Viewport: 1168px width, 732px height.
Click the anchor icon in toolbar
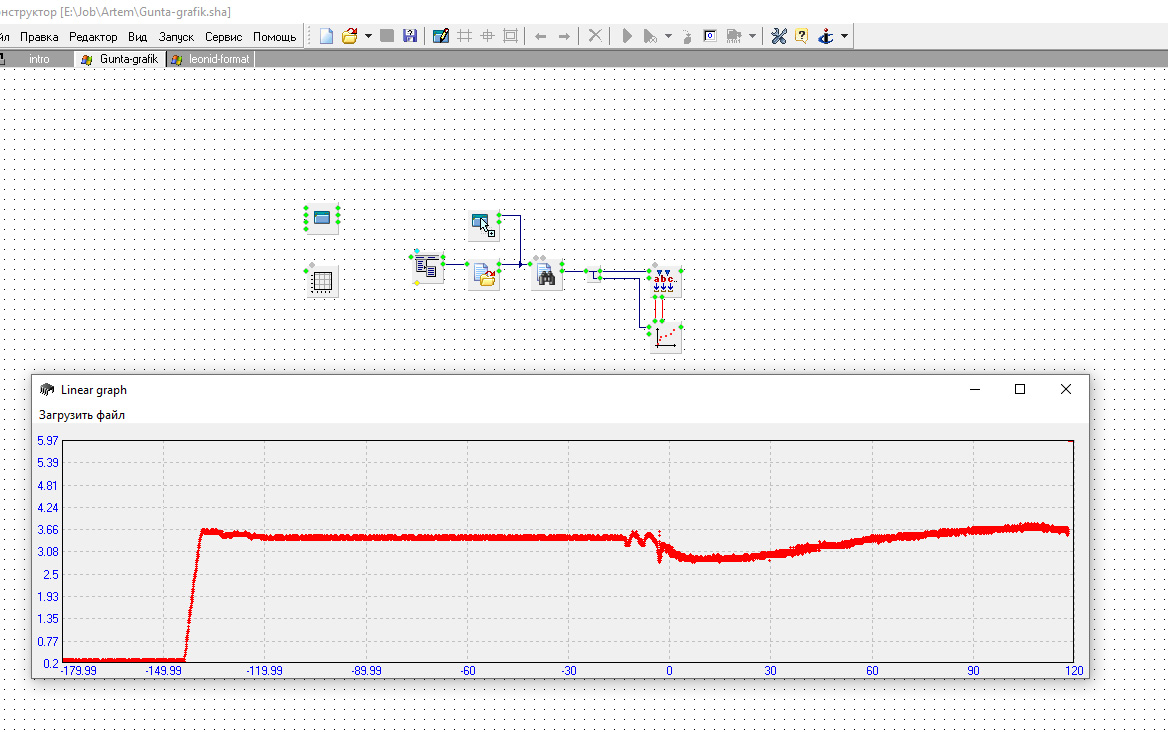click(825, 36)
